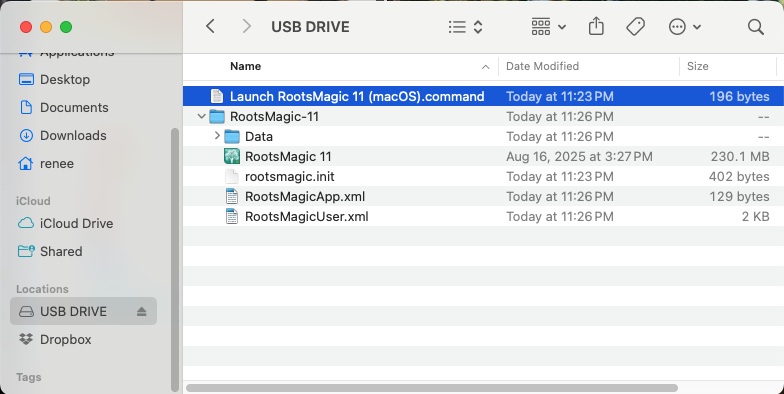This screenshot has width=784, height=394.
Task: Click the Documents page icon
Action: [26, 107]
